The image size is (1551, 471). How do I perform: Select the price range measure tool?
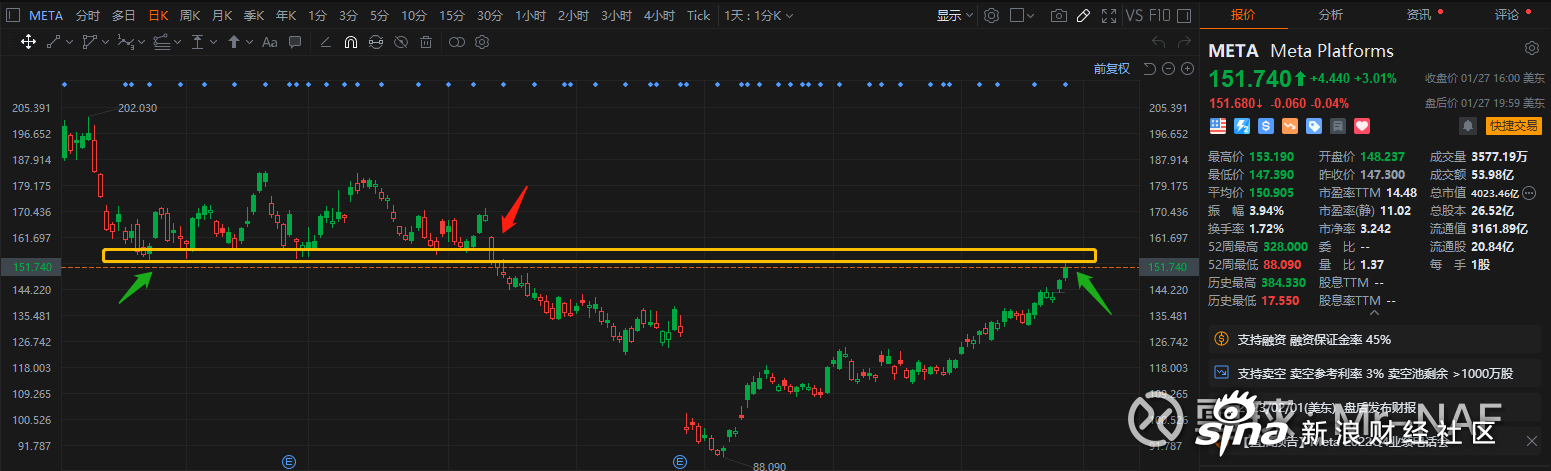click(198, 42)
